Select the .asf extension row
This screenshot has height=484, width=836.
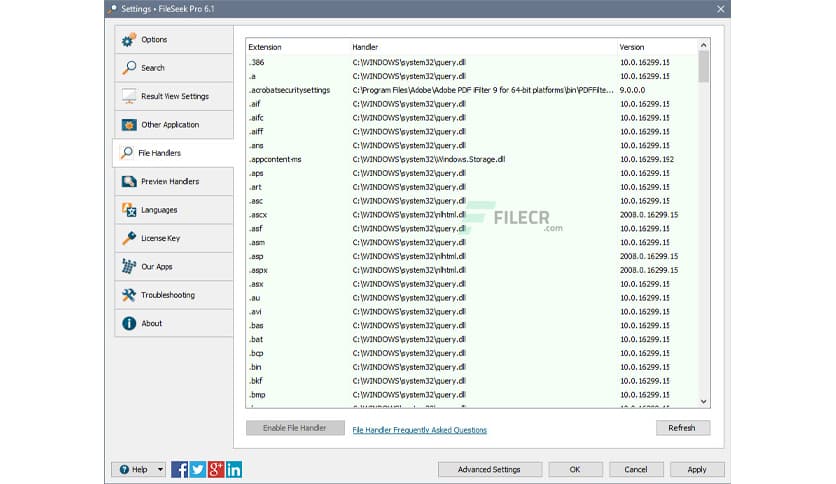(472, 229)
